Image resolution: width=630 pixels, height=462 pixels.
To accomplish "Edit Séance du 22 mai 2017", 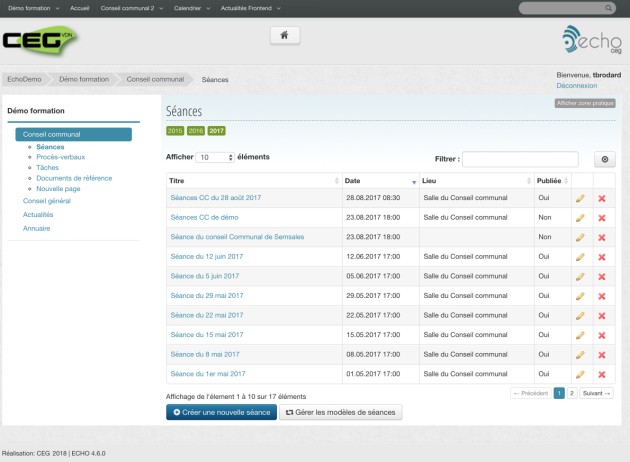I will pos(580,316).
